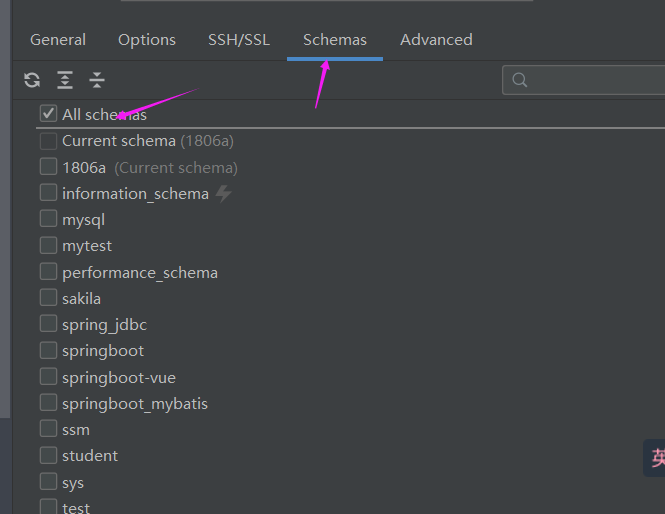Tick the test schema checkbox
This screenshot has width=665, height=514.
pos(48,507)
